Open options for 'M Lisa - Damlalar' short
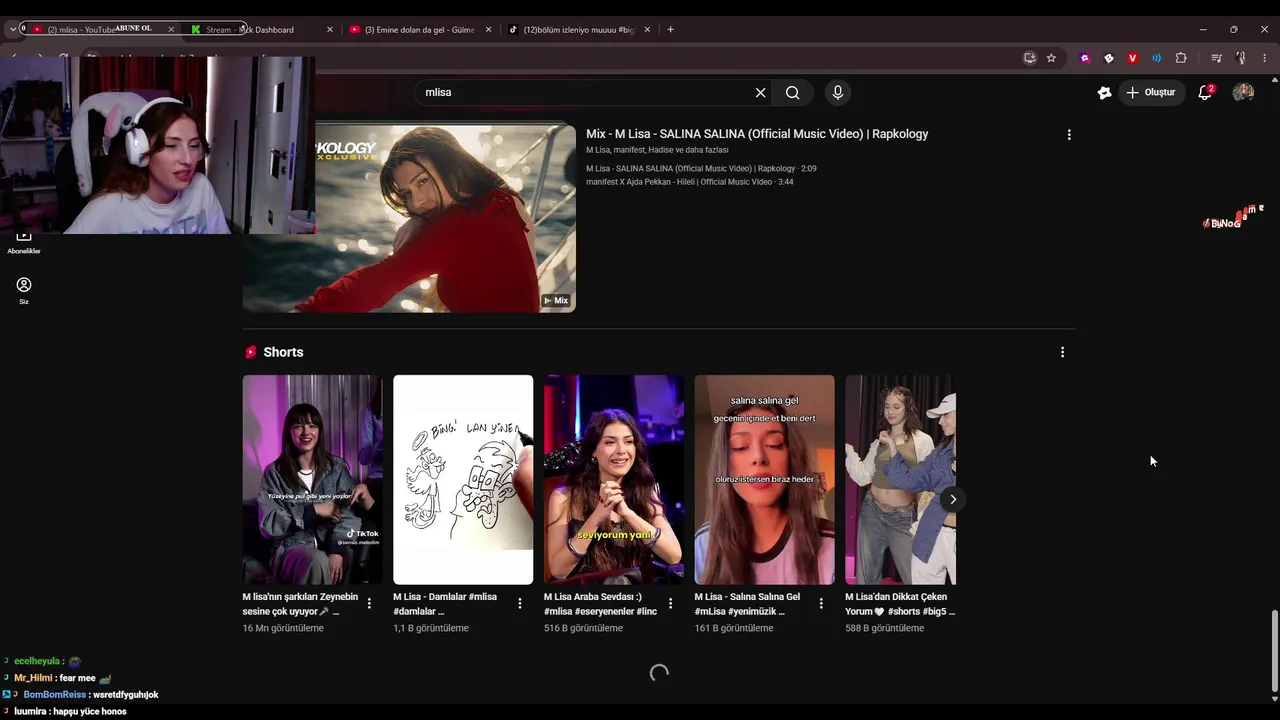Image resolution: width=1280 pixels, height=720 pixels. click(520, 603)
